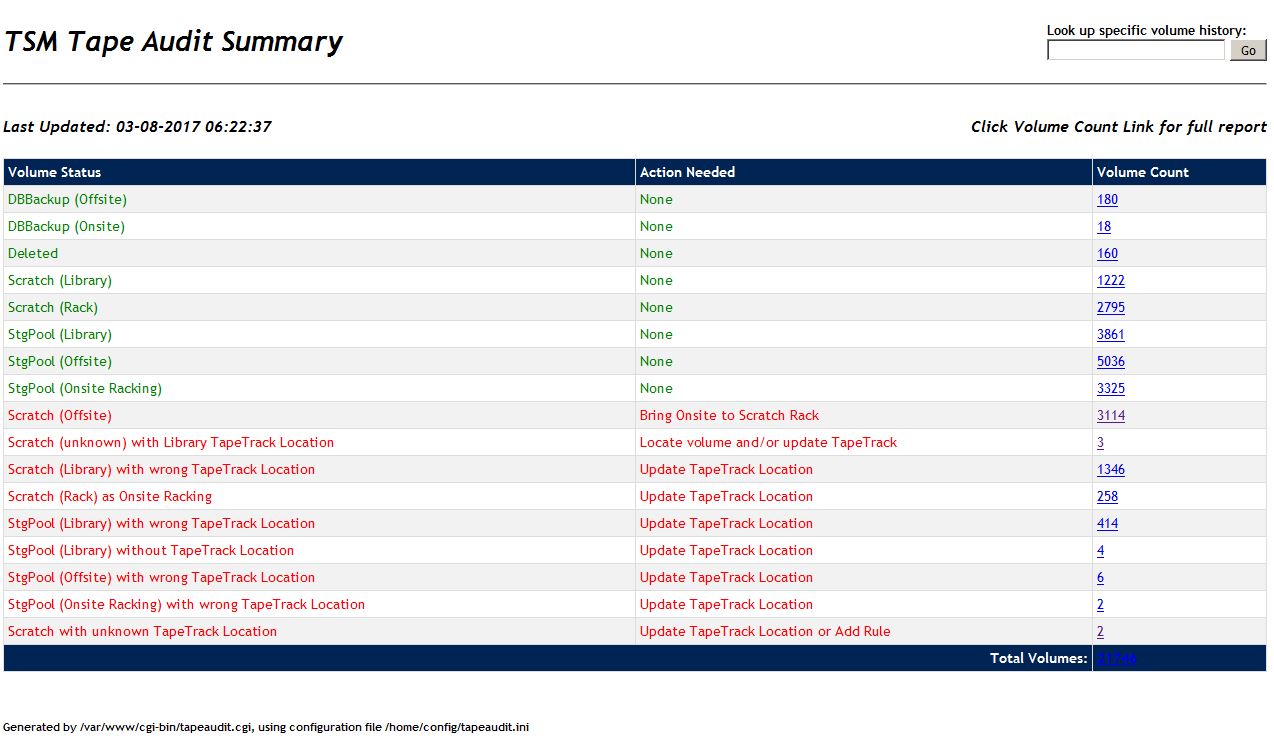The width and height of the screenshot is (1274, 740).
Task: Click the 'Last Updated: 03-08-2017 06:22:37' text
Action: click(x=137, y=127)
